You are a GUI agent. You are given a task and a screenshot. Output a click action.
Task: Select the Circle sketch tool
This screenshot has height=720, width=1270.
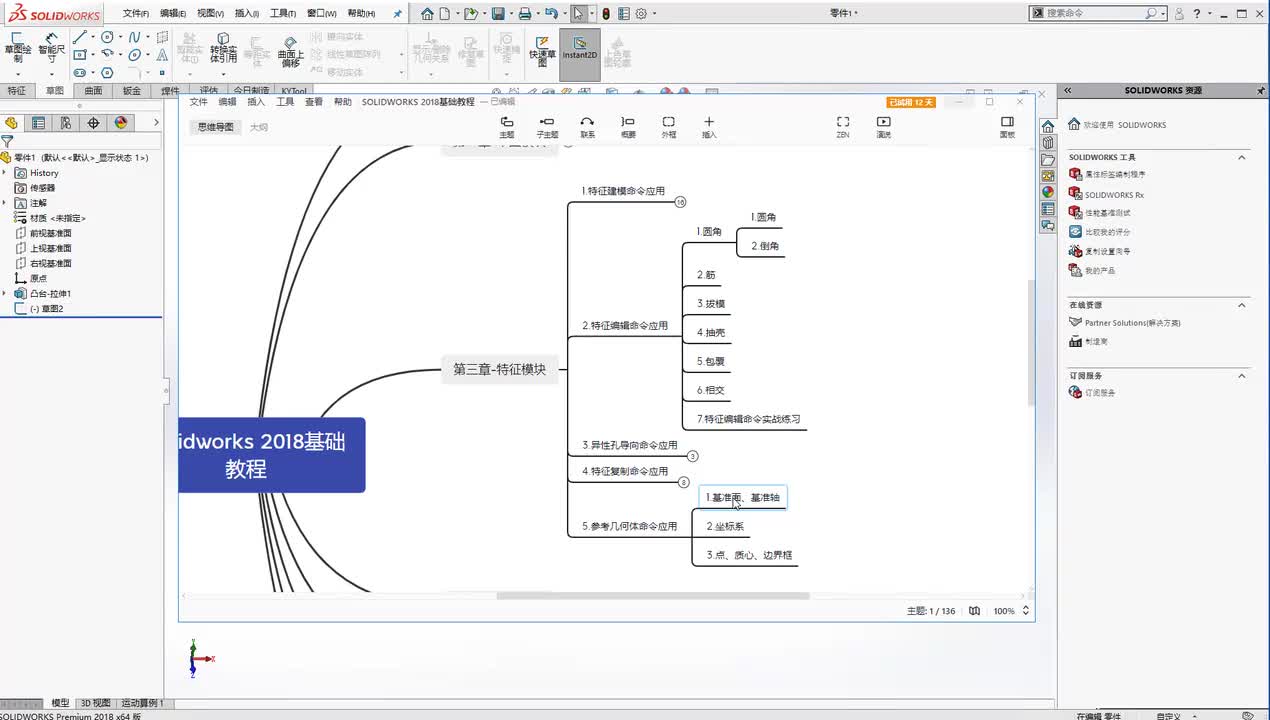(107, 38)
